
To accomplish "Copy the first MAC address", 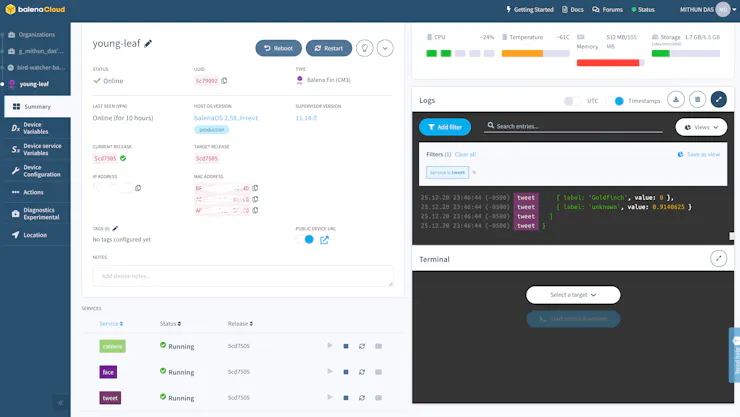I will [x=255, y=188].
